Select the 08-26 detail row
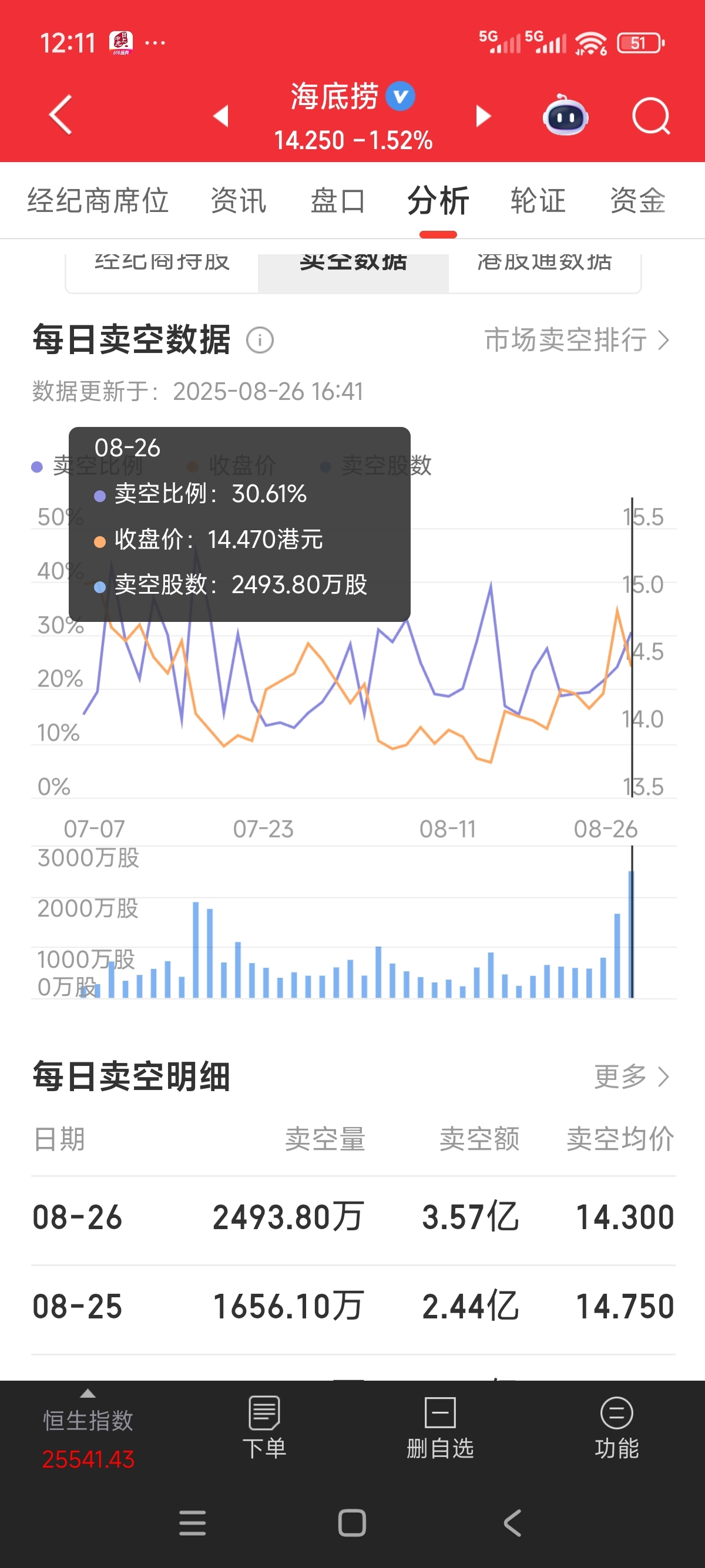 353,1217
